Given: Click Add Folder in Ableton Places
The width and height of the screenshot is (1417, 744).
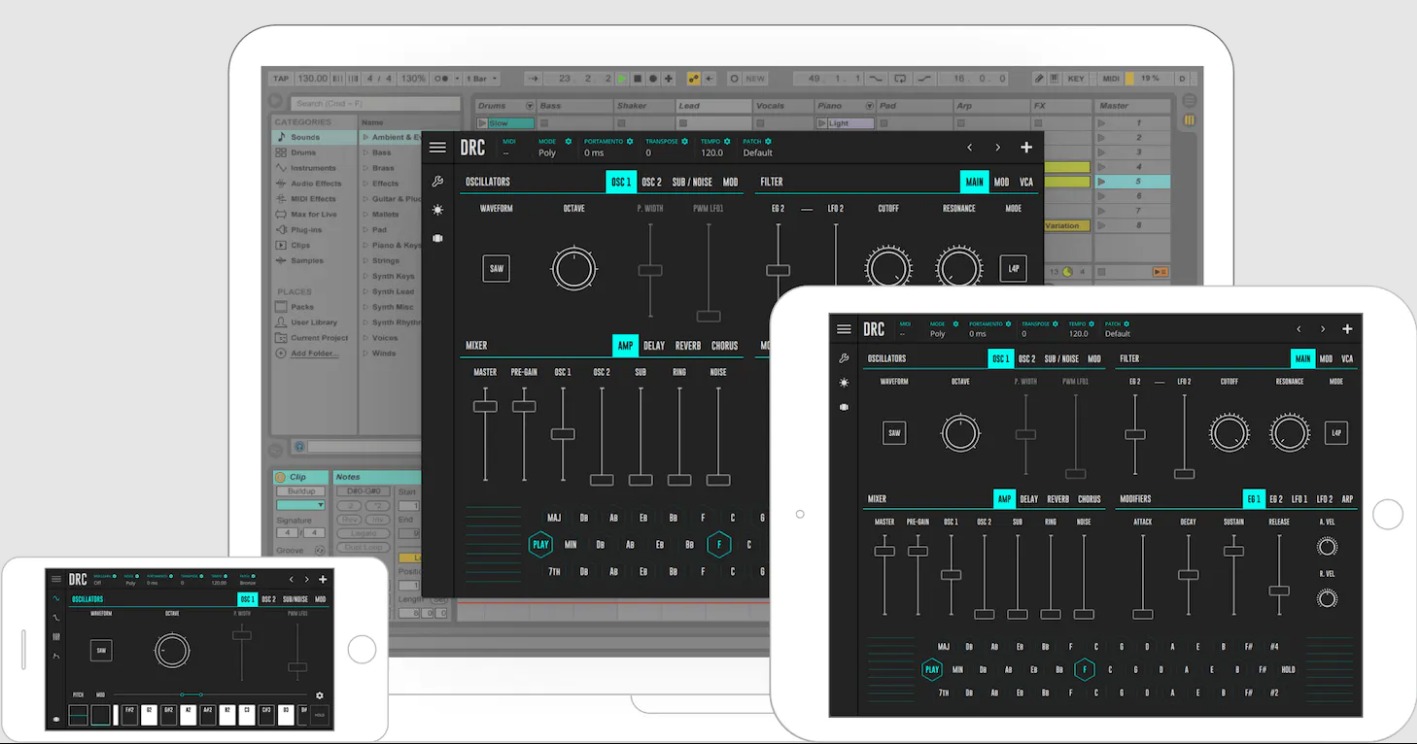Looking at the screenshot, I should click(x=314, y=353).
